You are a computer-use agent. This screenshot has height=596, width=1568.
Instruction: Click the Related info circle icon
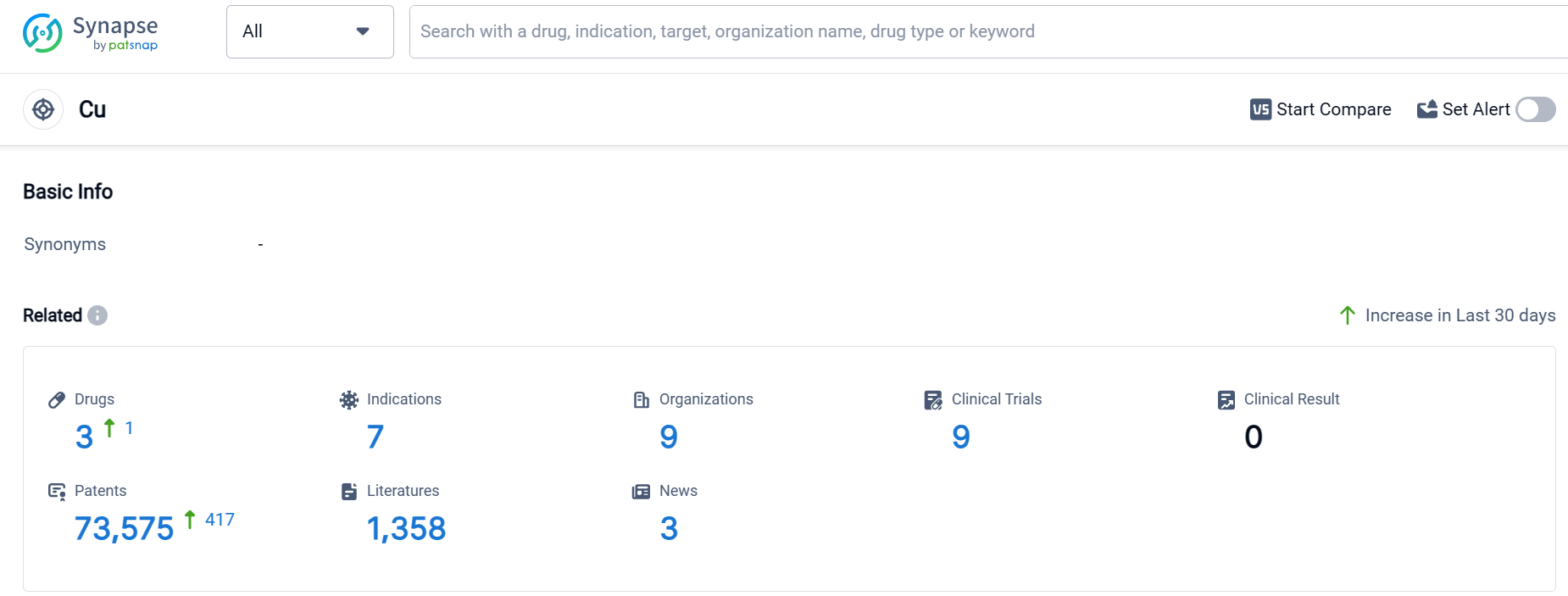[97, 315]
